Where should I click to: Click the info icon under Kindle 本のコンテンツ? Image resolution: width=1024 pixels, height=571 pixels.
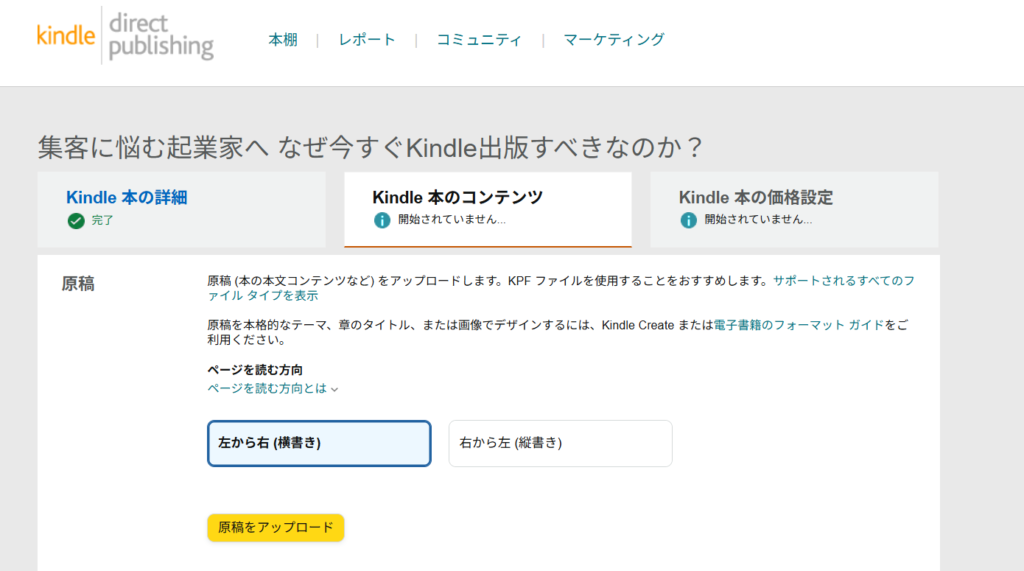pos(382,220)
